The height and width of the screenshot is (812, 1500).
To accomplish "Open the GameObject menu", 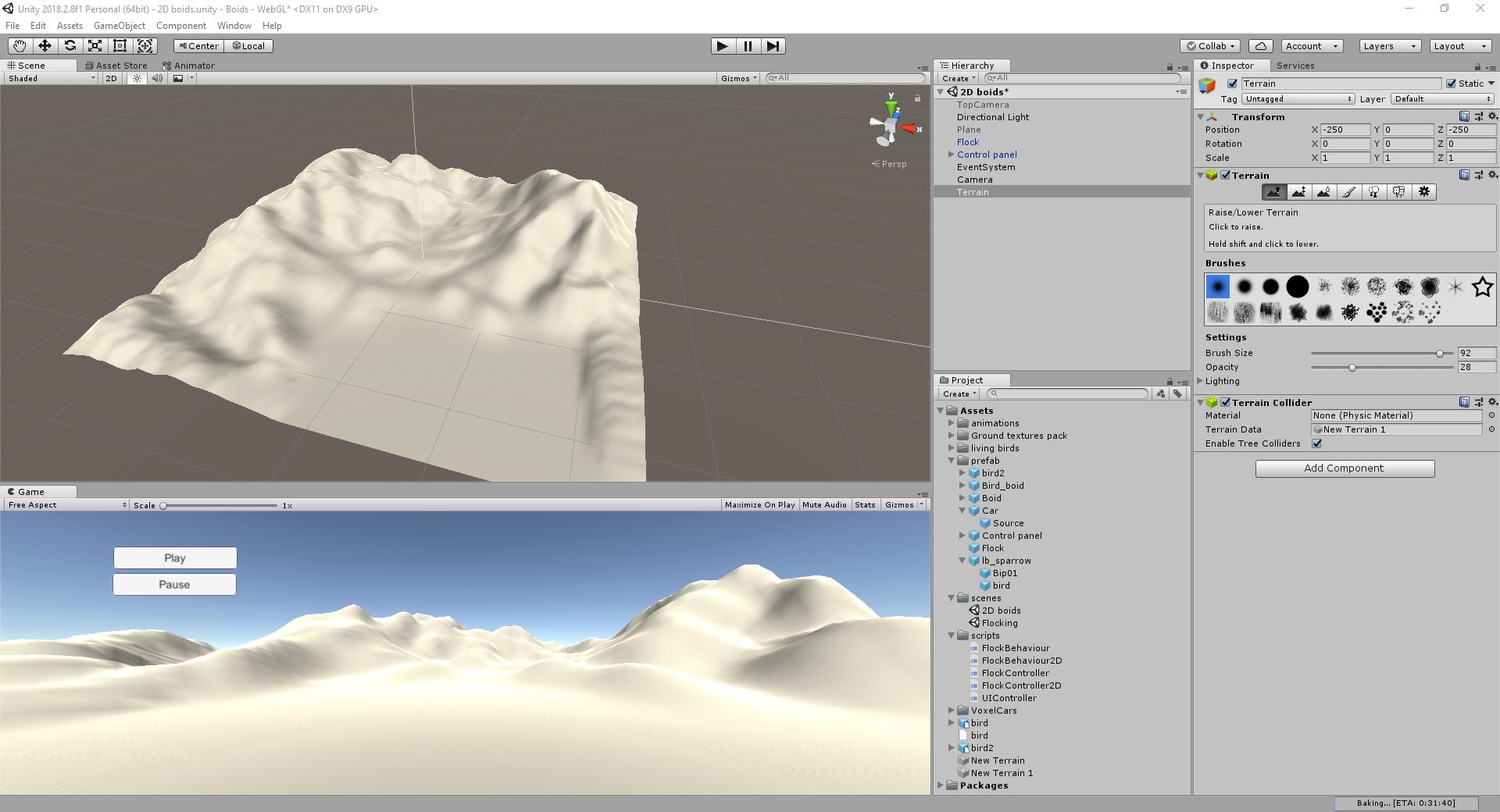I will point(120,26).
